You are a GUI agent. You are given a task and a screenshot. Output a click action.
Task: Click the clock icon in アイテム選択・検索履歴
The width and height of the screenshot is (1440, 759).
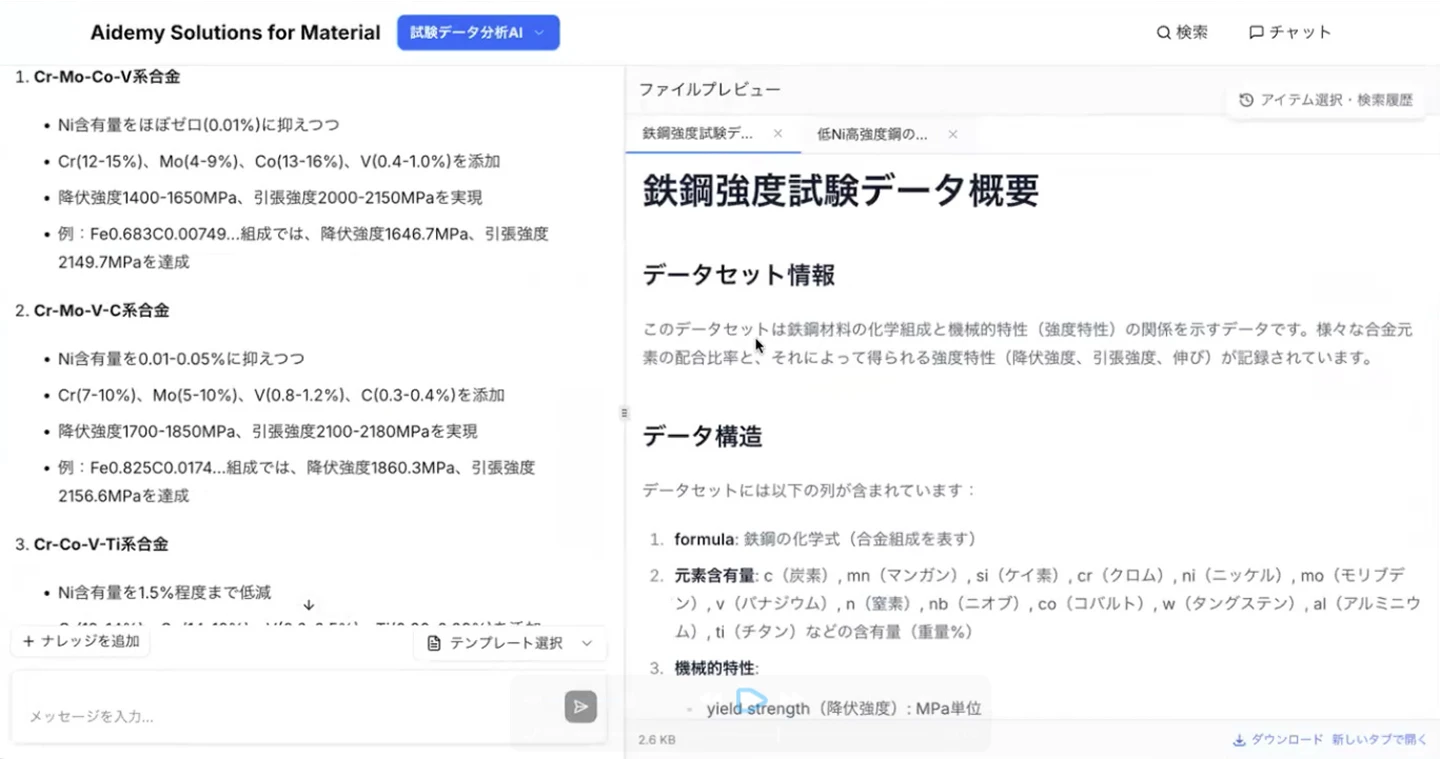[x=1245, y=100]
